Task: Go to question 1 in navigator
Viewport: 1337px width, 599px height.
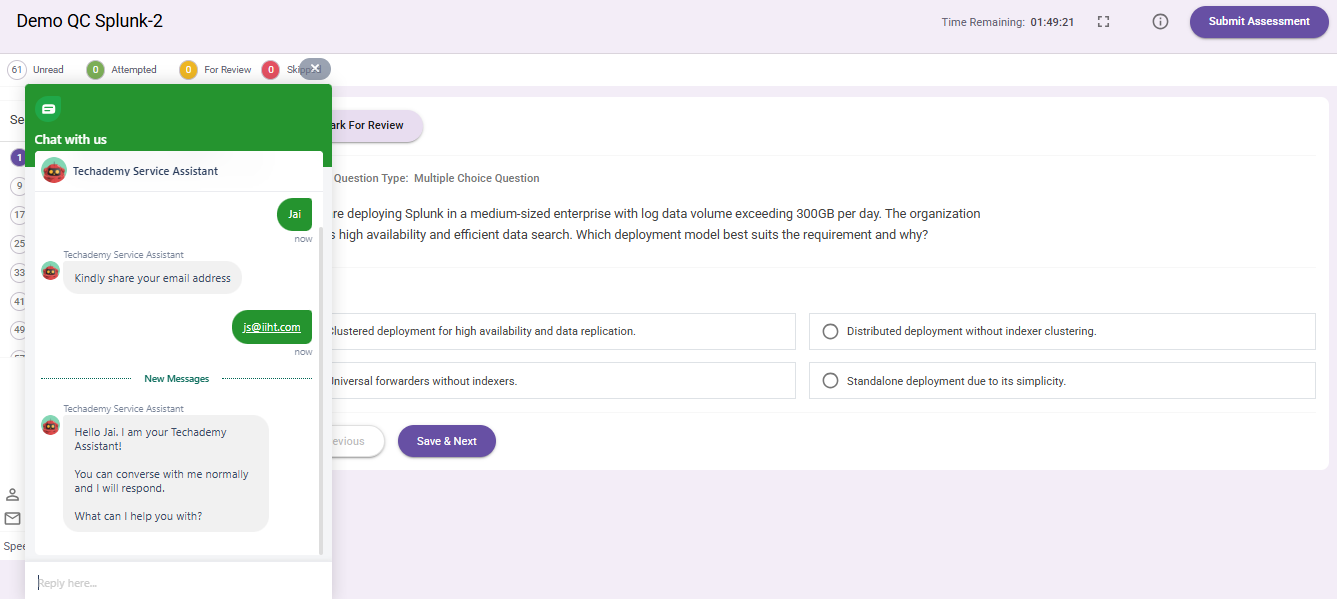Action: click(18, 158)
